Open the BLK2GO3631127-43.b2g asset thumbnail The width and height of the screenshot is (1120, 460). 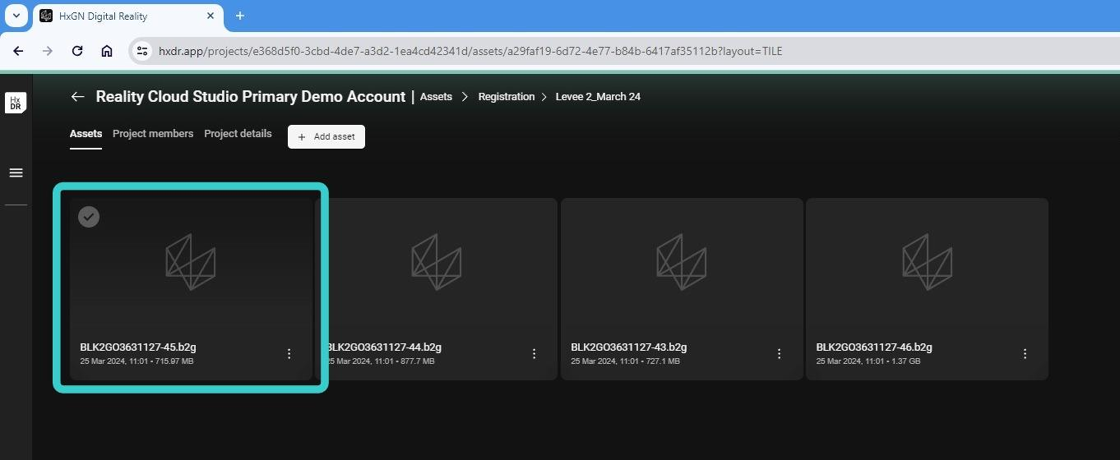(x=682, y=262)
